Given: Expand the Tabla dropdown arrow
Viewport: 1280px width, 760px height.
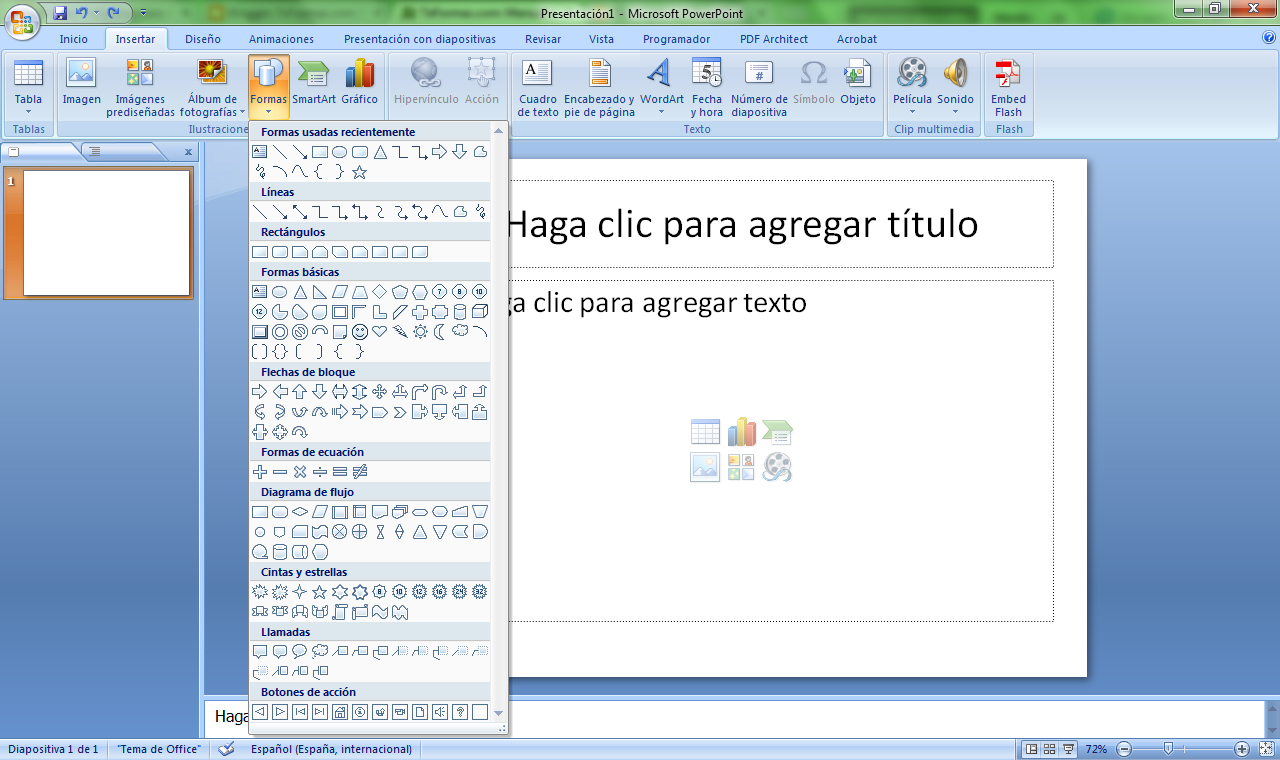Looking at the screenshot, I should (28, 112).
